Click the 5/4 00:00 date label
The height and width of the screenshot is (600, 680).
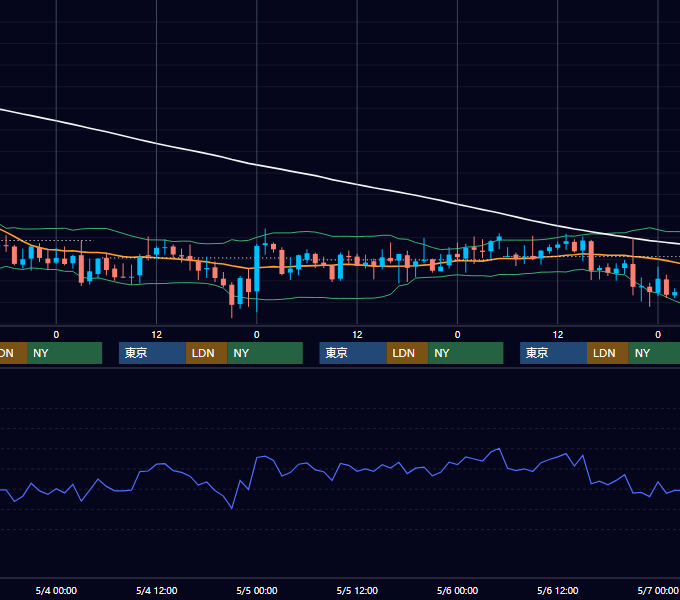point(56,590)
